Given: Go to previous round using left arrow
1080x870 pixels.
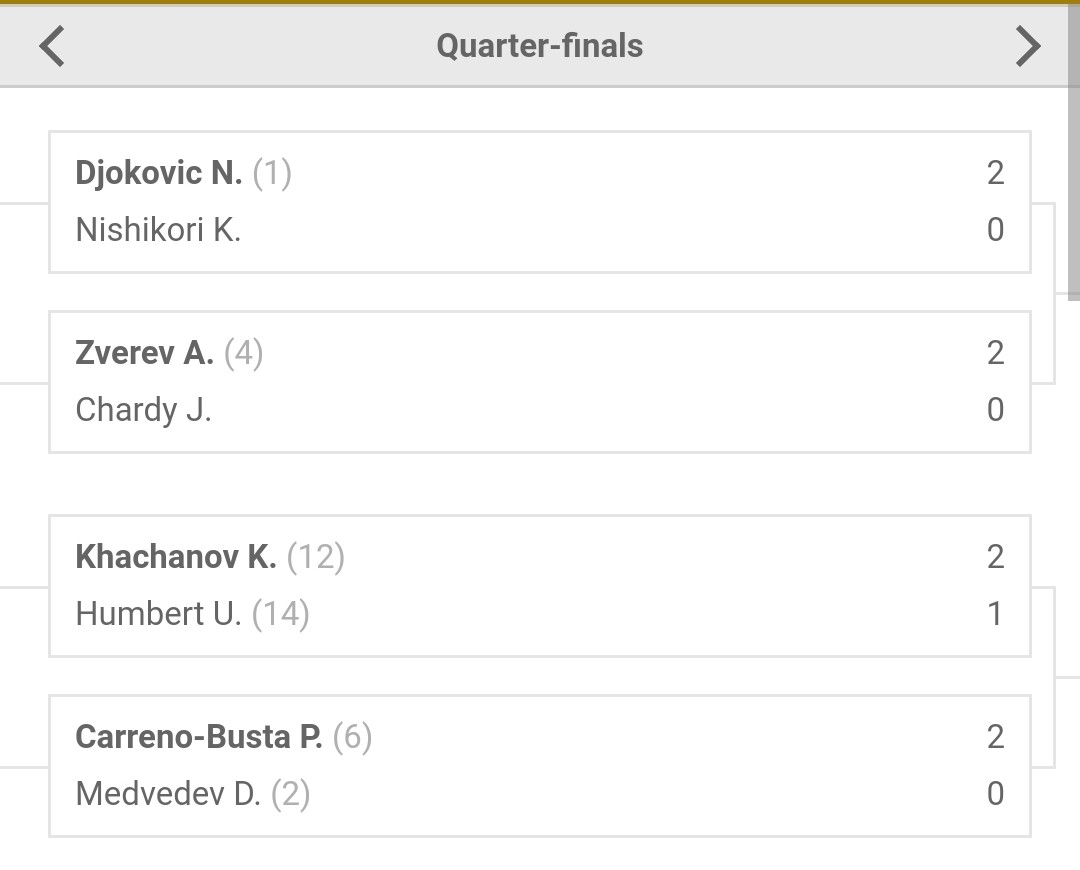Looking at the screenshot, I should click(x=52, y=46).
